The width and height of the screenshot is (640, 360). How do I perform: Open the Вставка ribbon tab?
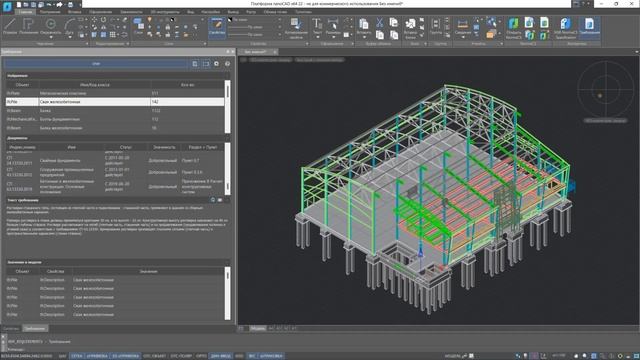(74, 12)
